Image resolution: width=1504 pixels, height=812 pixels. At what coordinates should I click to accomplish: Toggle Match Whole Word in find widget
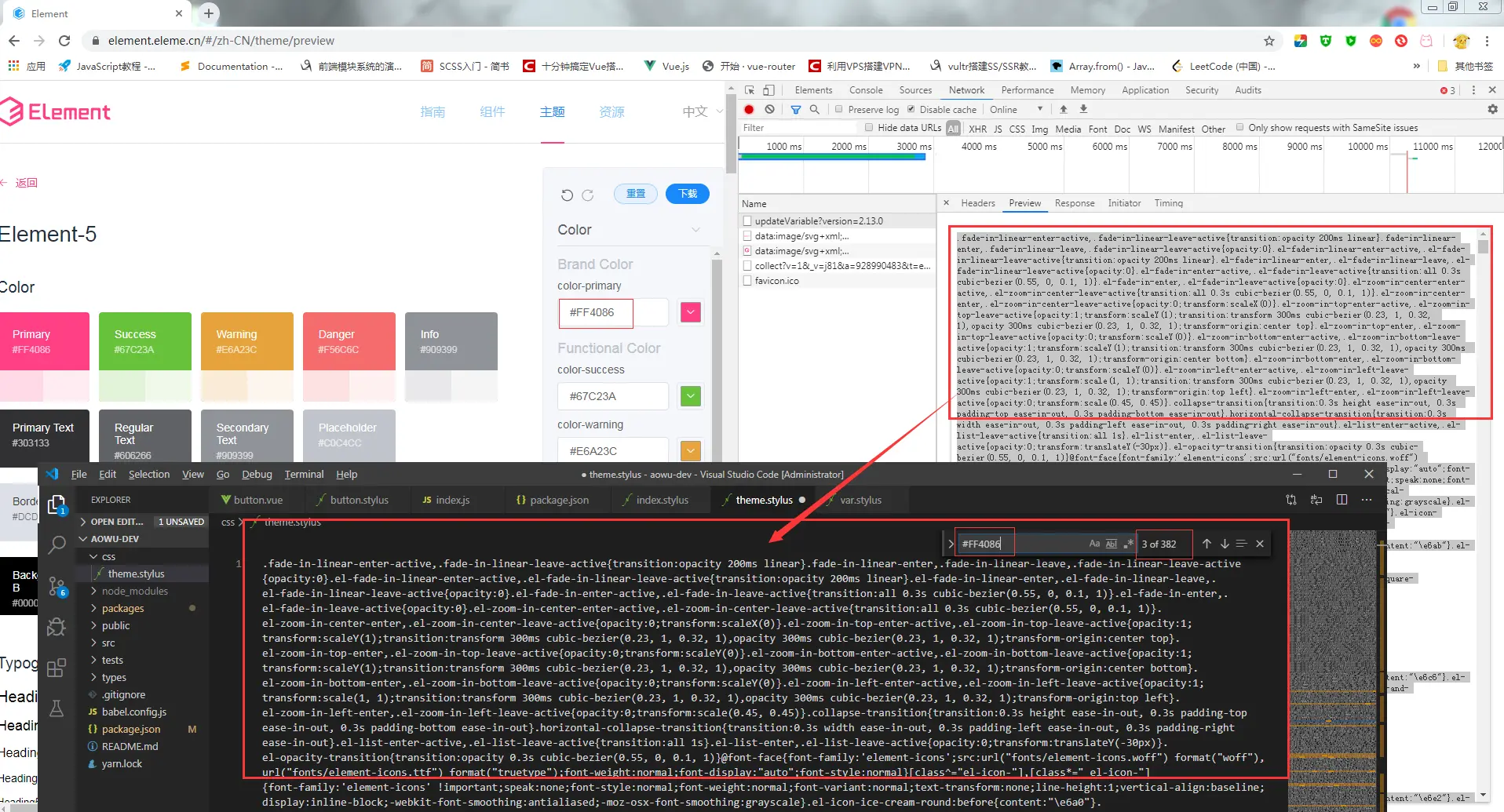click(x=1112, y=544)
